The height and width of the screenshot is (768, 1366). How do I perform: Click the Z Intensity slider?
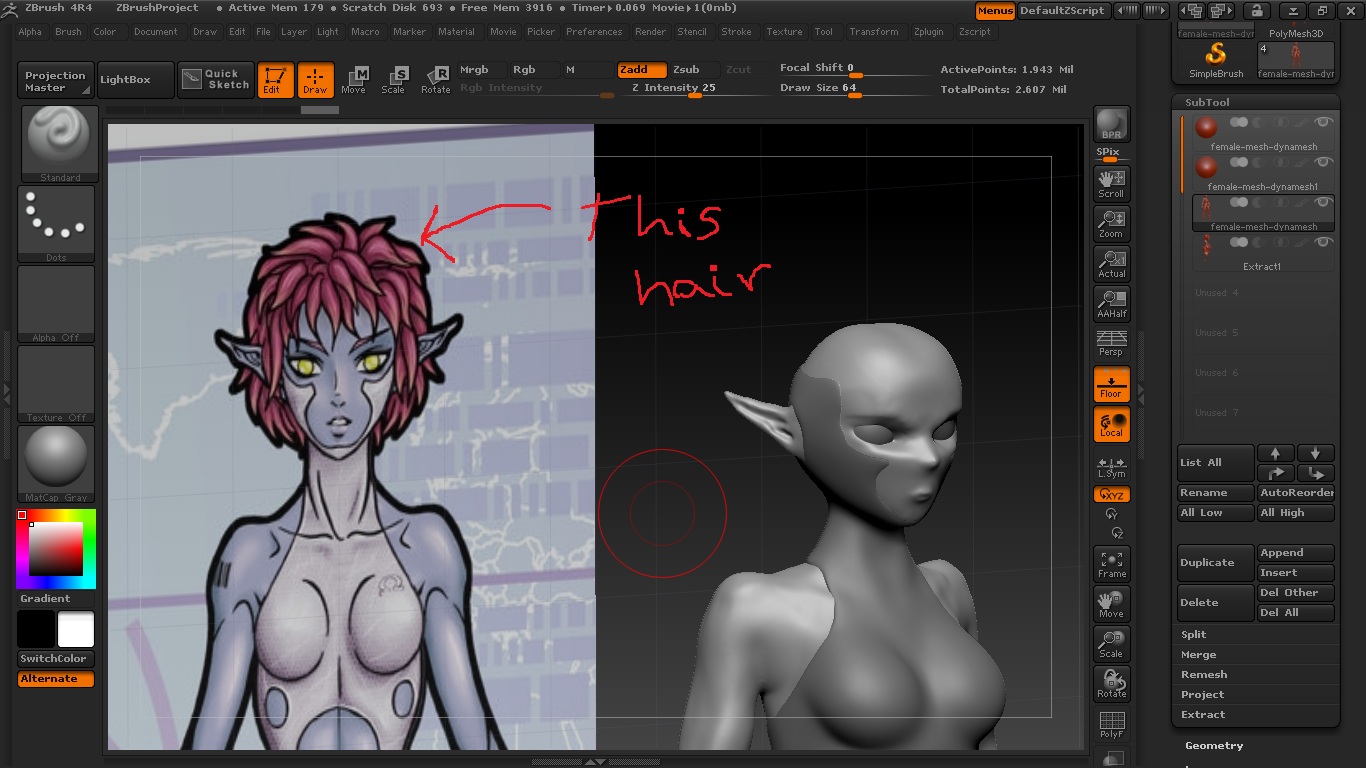[693, 89]
